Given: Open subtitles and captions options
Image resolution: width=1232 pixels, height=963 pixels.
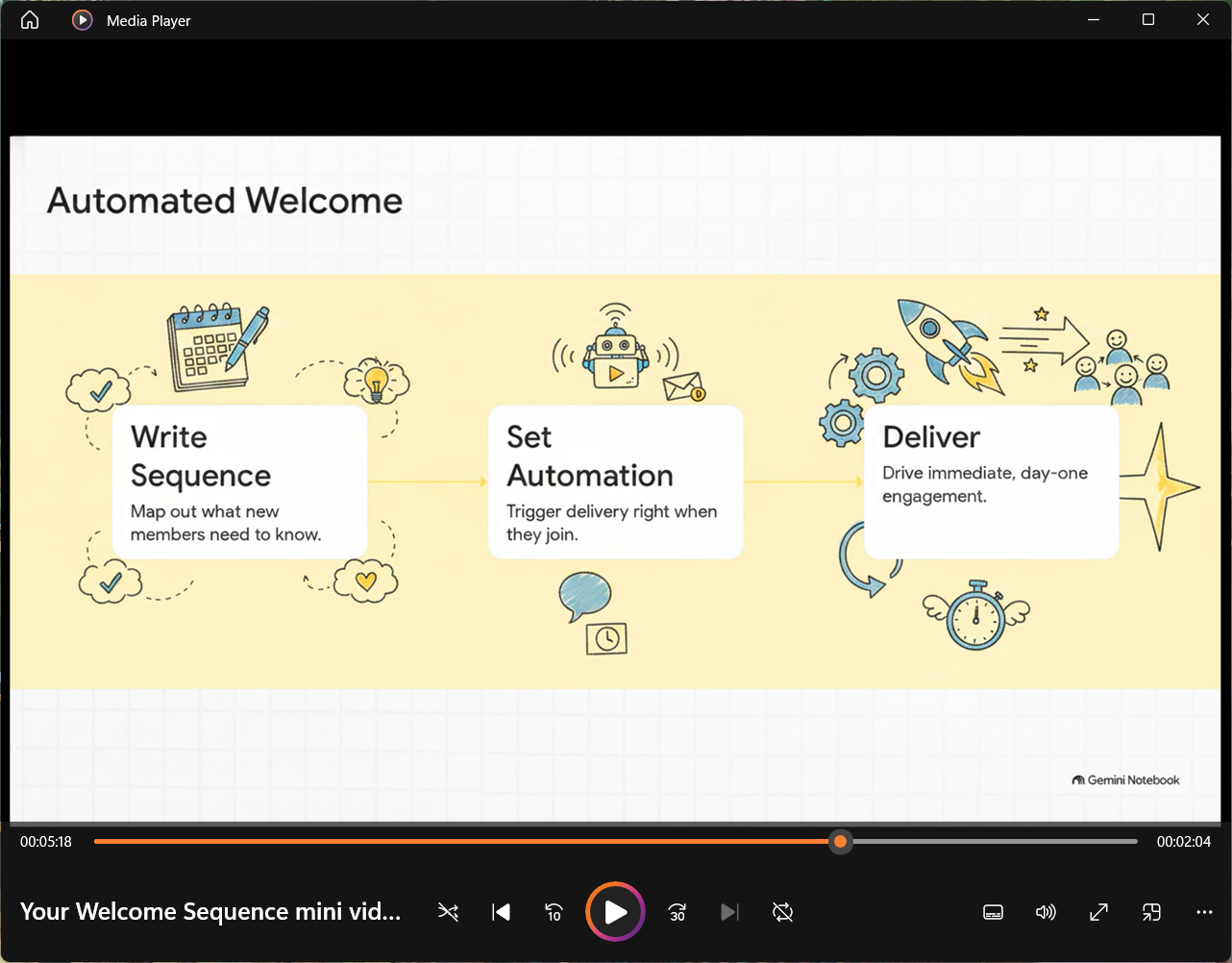Looking at the screenshot, I should coord(994,912).
